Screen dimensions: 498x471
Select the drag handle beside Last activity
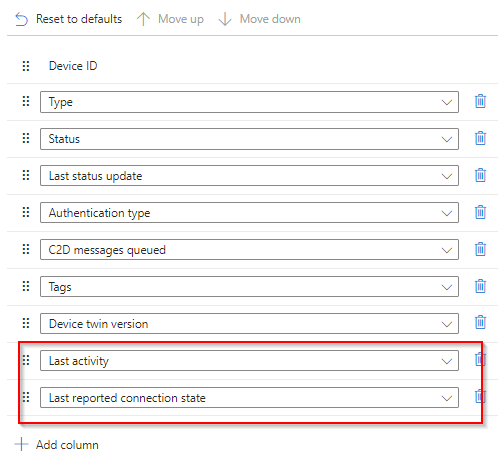(x=26, y=360)
